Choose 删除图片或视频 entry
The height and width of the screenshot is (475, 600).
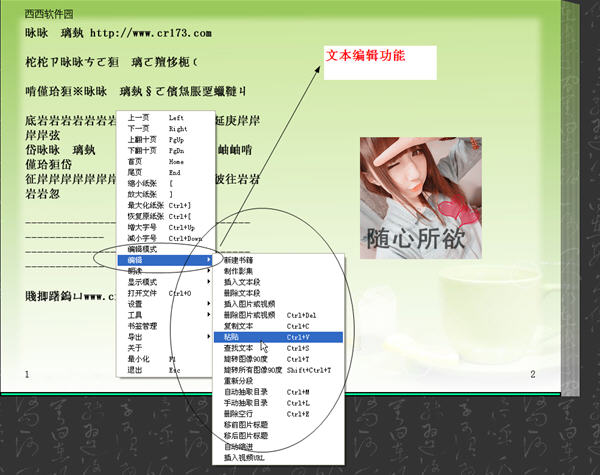[x=278, y=315]
